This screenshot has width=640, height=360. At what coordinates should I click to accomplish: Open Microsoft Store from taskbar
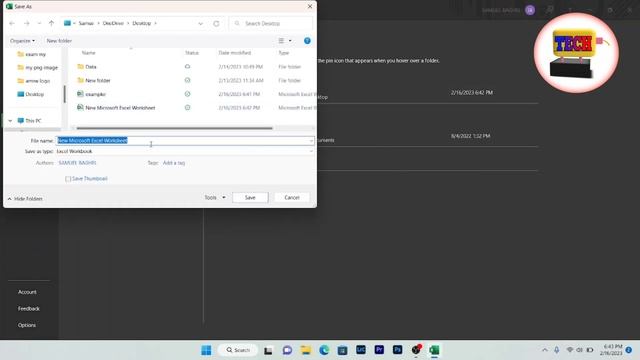pos(342,350)
